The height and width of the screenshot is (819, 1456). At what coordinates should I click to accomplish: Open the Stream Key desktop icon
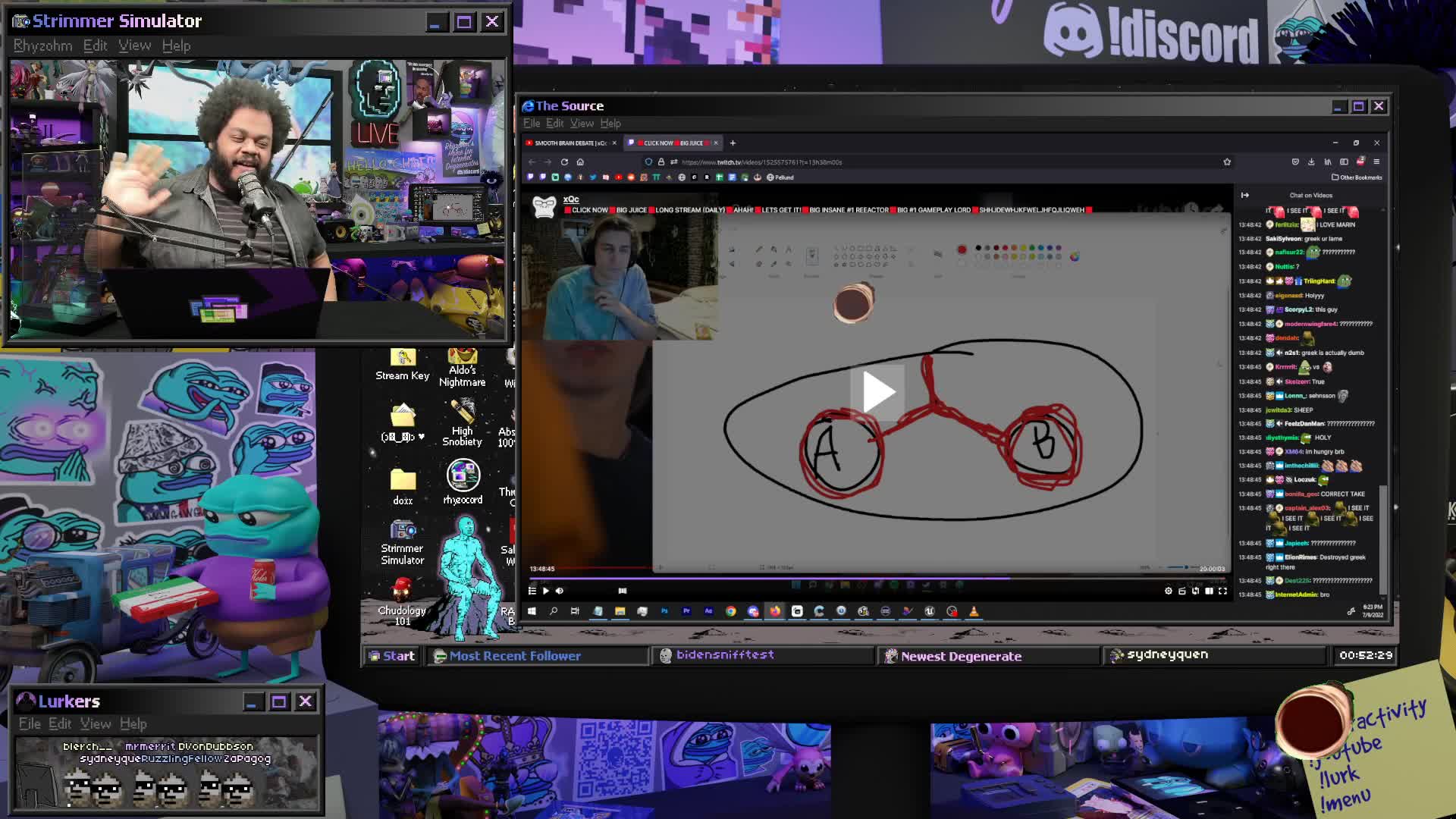pos(403,365)
